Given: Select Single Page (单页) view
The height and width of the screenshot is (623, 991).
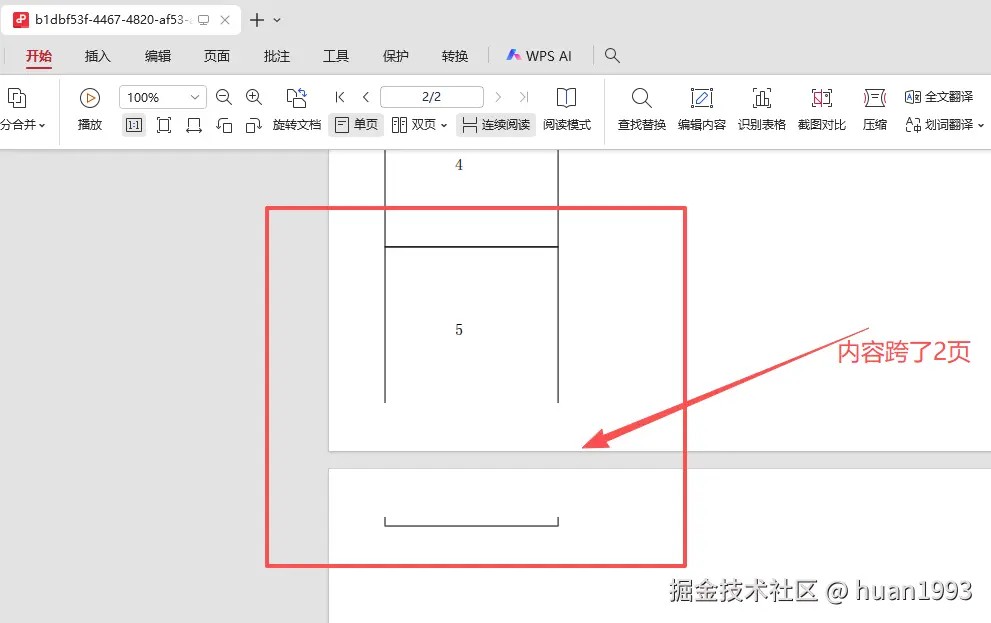Looking at the screenshot, I should pyautogui.click(x=356, y=125).
